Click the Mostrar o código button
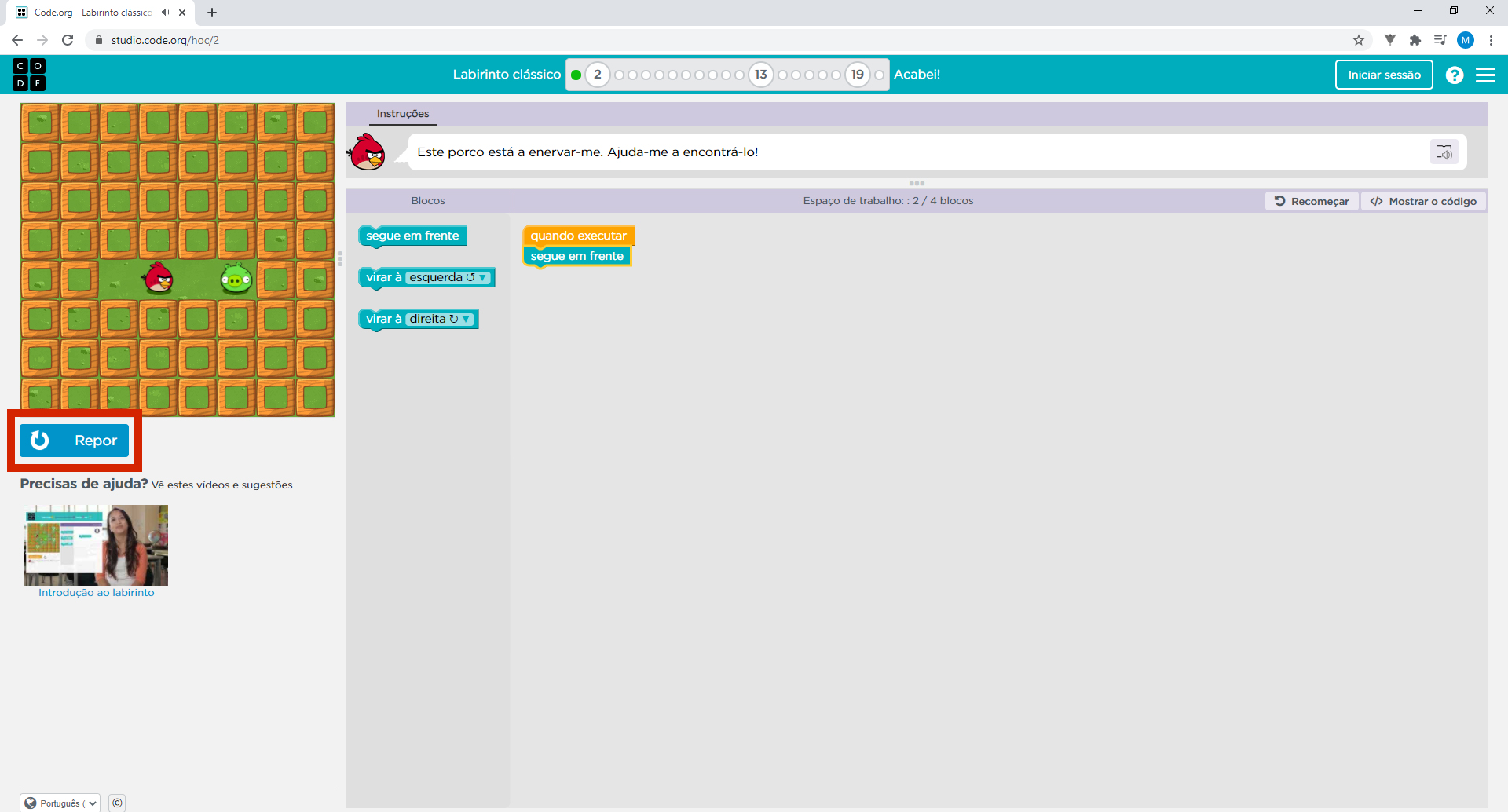The width and height of the screenshot is (1508, 812). [1423, 201]
